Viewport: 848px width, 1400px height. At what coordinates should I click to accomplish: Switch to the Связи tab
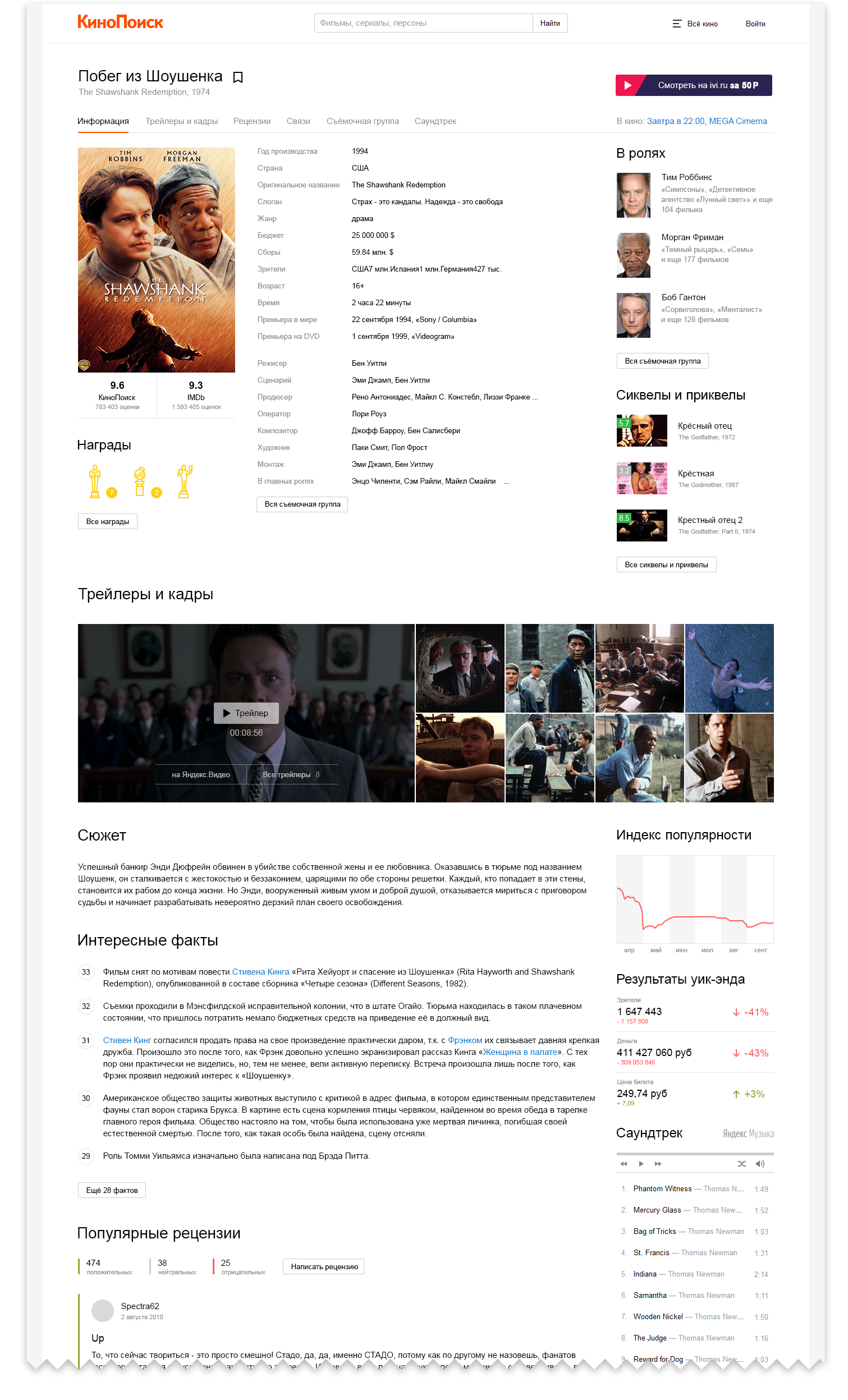[299, 121]
